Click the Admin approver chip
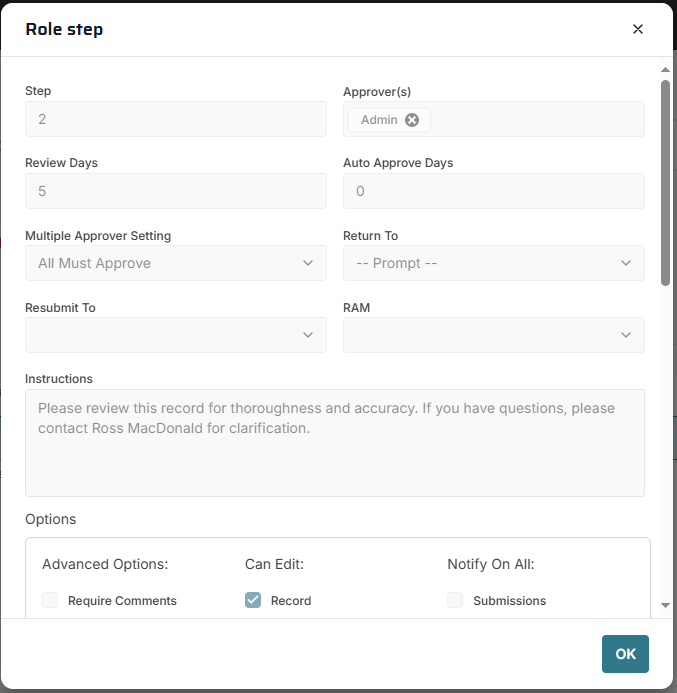Viewport: 677px width, 693px height. click(x=379, y=120)
